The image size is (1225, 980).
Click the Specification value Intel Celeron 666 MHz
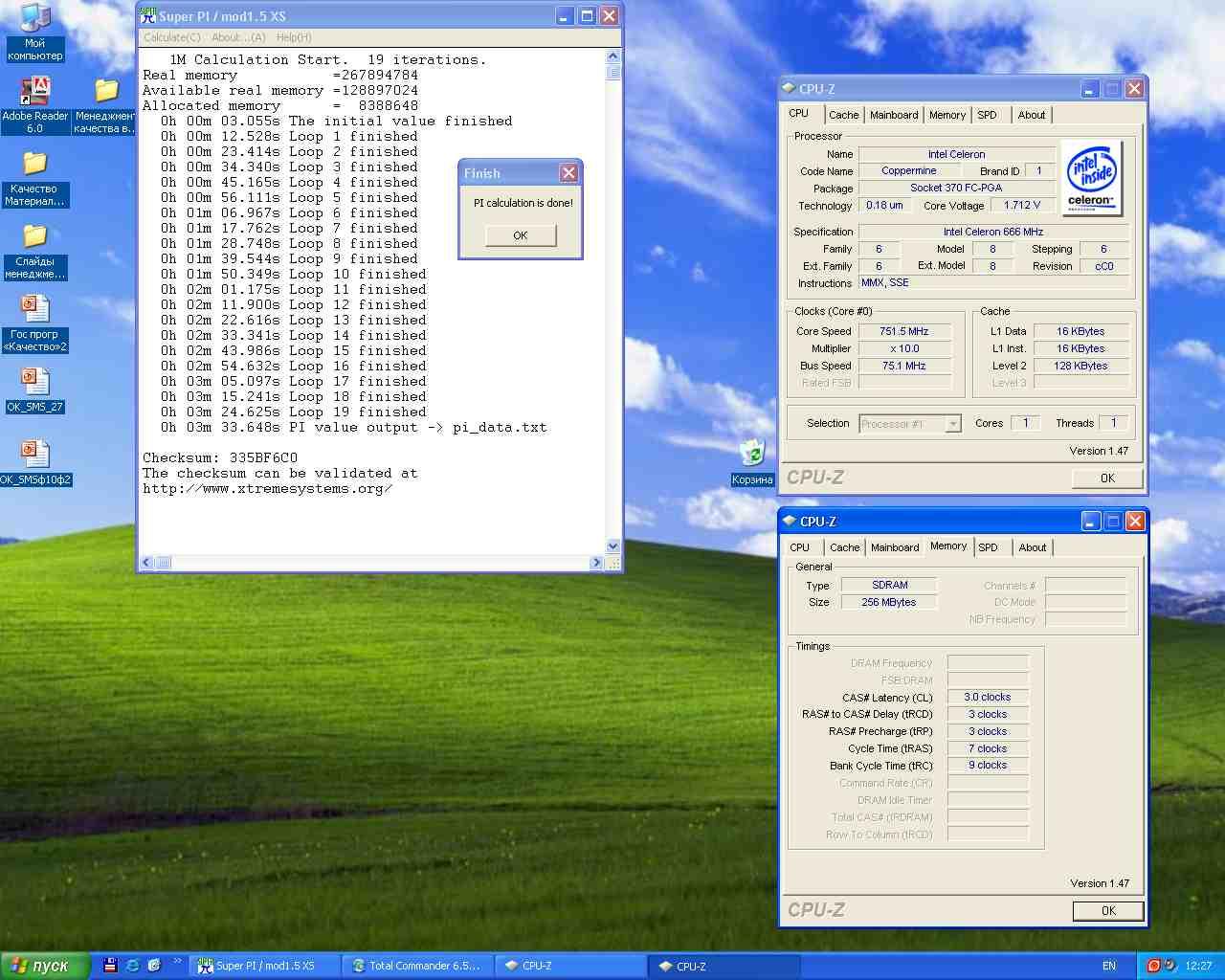993,232
